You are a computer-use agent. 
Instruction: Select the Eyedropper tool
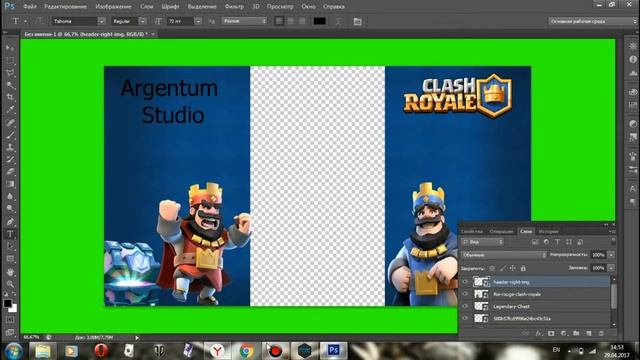(10, 109)
